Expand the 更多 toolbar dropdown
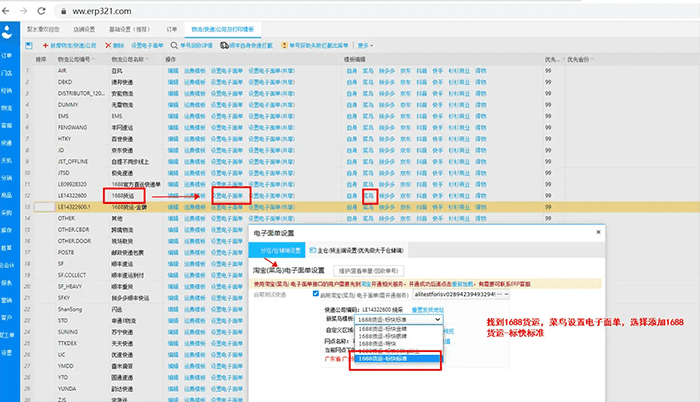 point(365,46)
